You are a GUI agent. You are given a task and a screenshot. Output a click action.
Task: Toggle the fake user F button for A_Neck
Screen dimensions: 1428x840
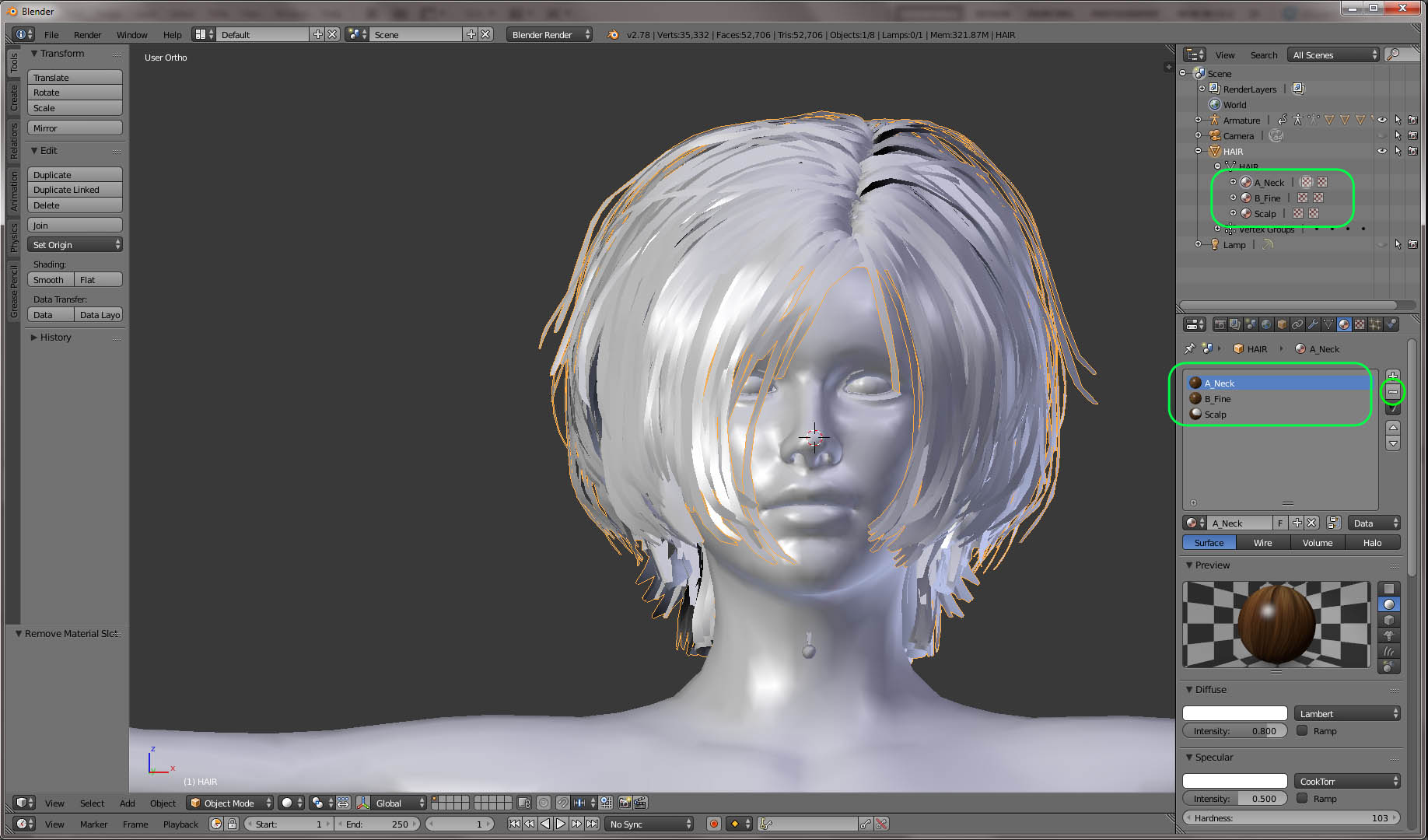click(x=1280, y=523)
